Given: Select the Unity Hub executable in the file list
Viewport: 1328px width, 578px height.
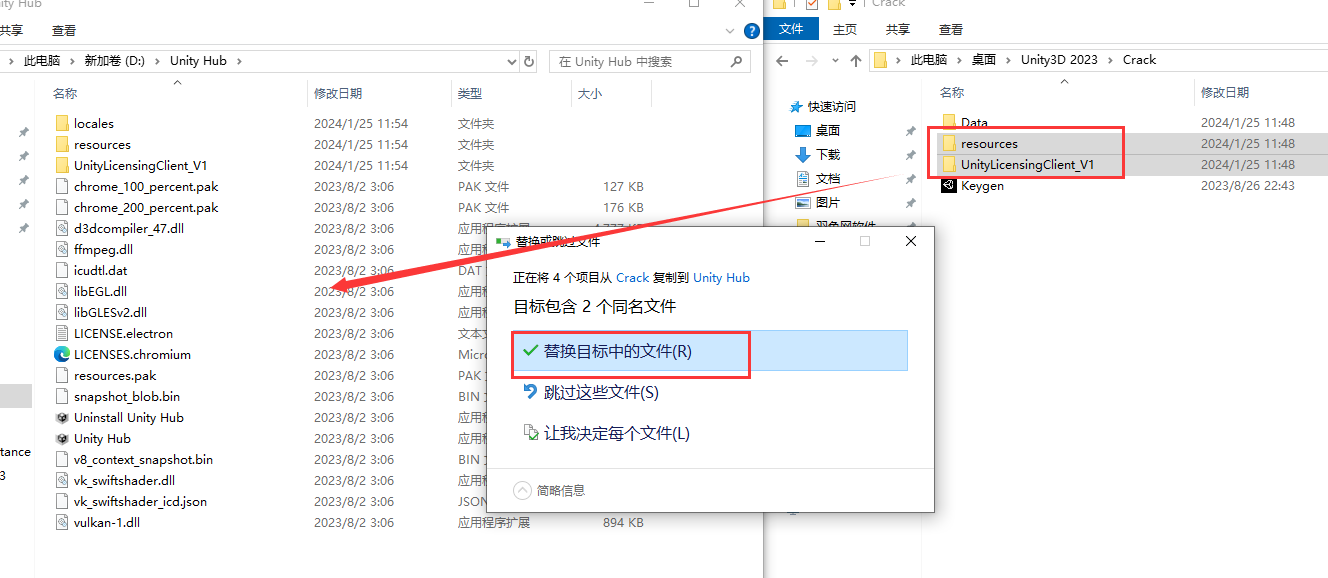Looking at the screenshot, I should click(x=104, y=438).
